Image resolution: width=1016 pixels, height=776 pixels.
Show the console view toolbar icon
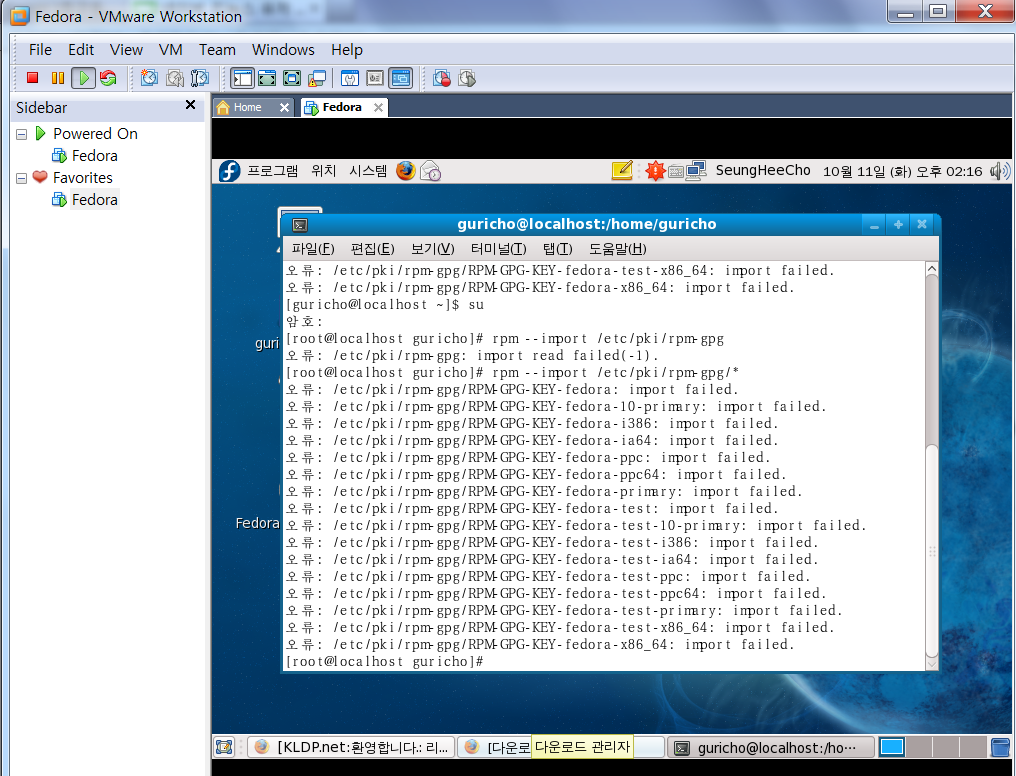401,78
